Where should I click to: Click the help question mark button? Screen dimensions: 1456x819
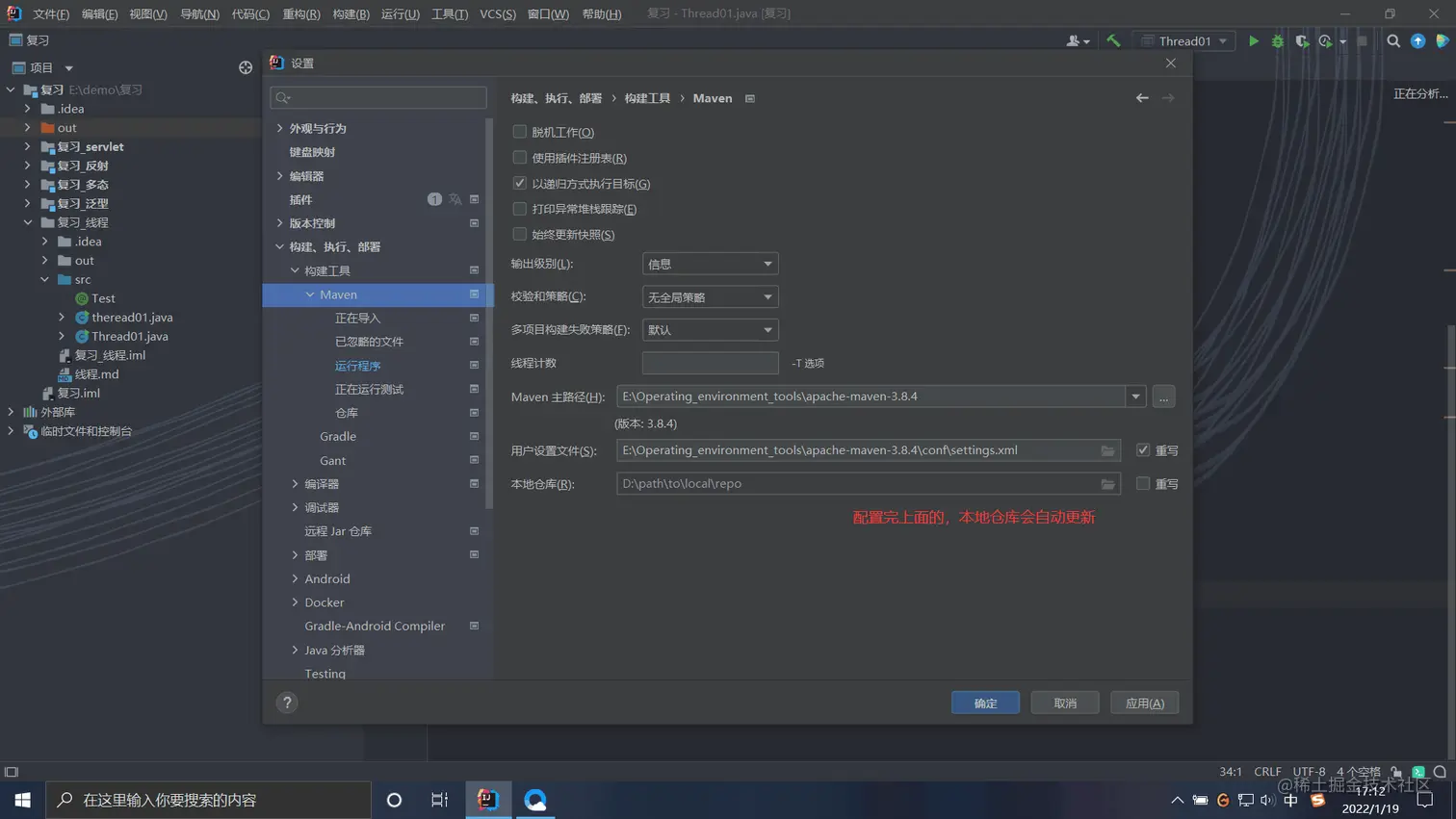point(287,703)
